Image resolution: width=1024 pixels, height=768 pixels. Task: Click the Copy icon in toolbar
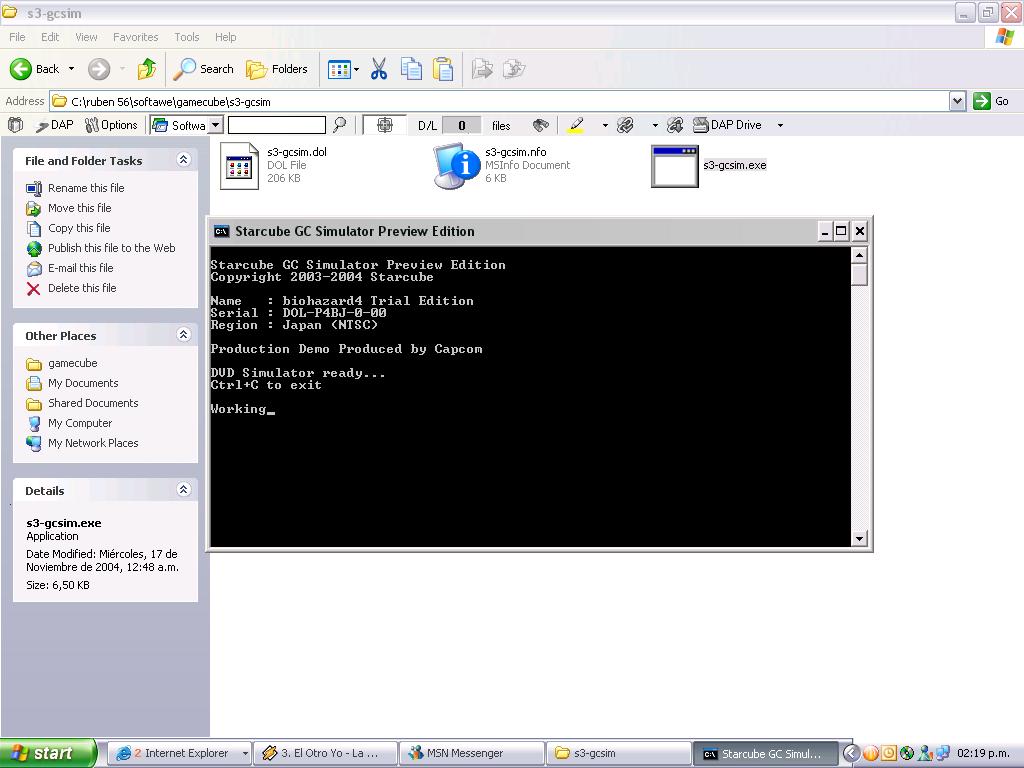pyautogui.click(x=411, y=69)
